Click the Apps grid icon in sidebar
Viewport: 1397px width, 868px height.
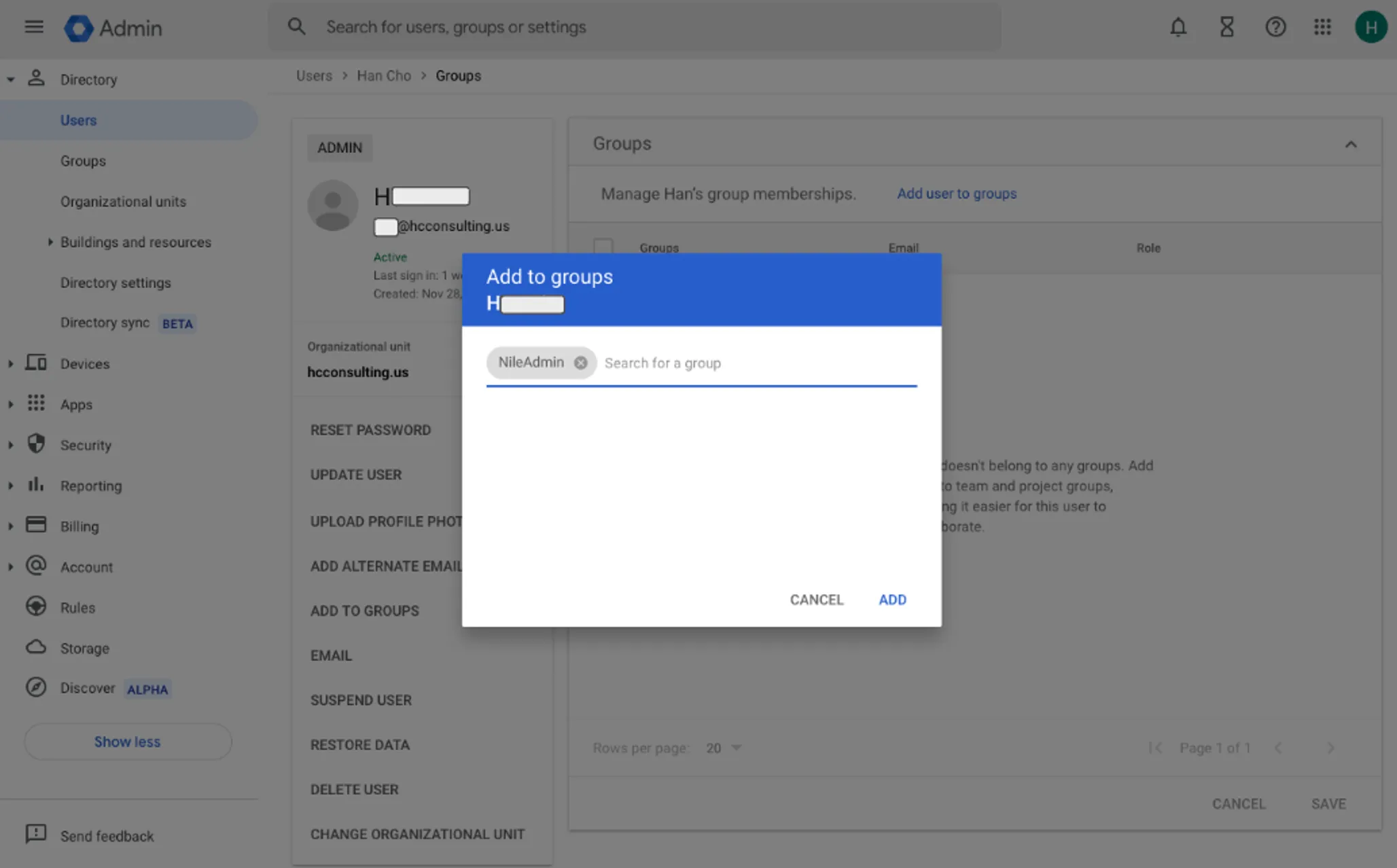pyautogui.click(x=36, y=403)
